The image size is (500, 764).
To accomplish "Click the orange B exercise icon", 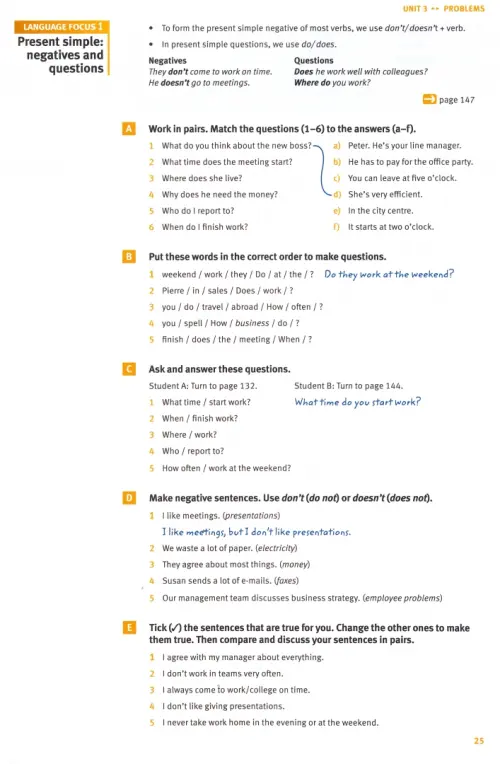I will point(129,256).
